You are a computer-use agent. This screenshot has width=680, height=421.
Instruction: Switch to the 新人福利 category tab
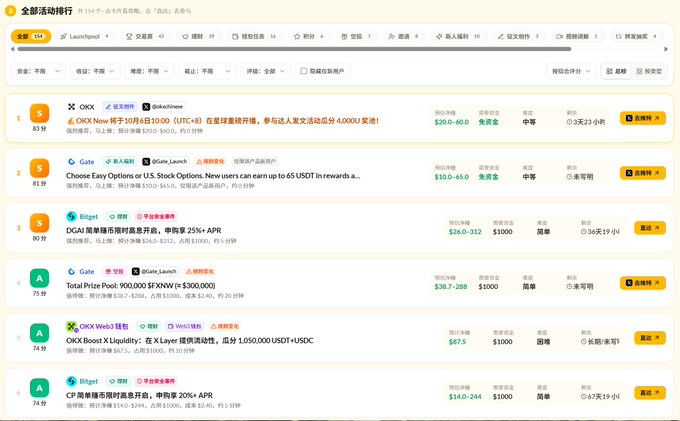pos(458,36)
